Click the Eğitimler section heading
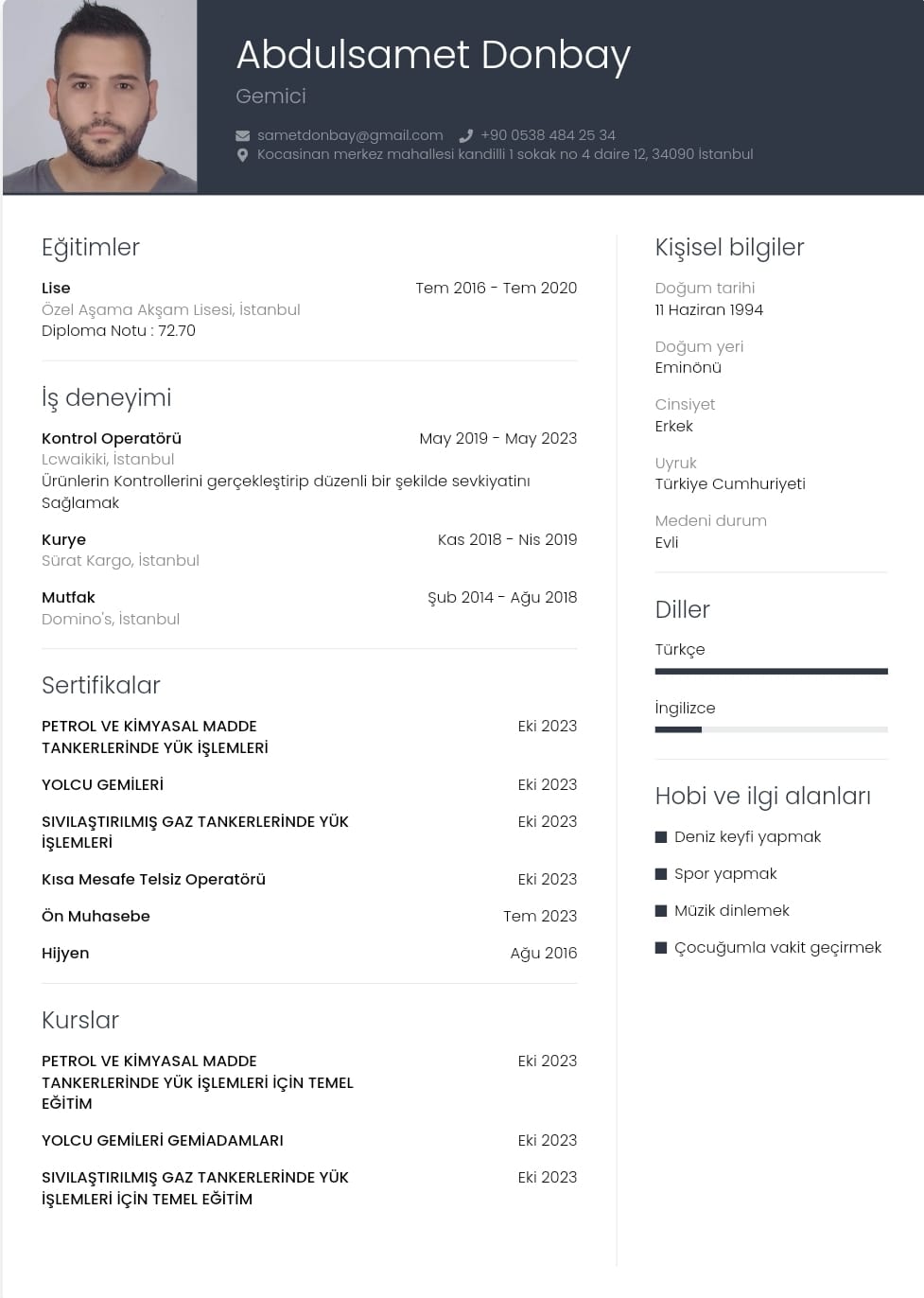 click(91, 248)
